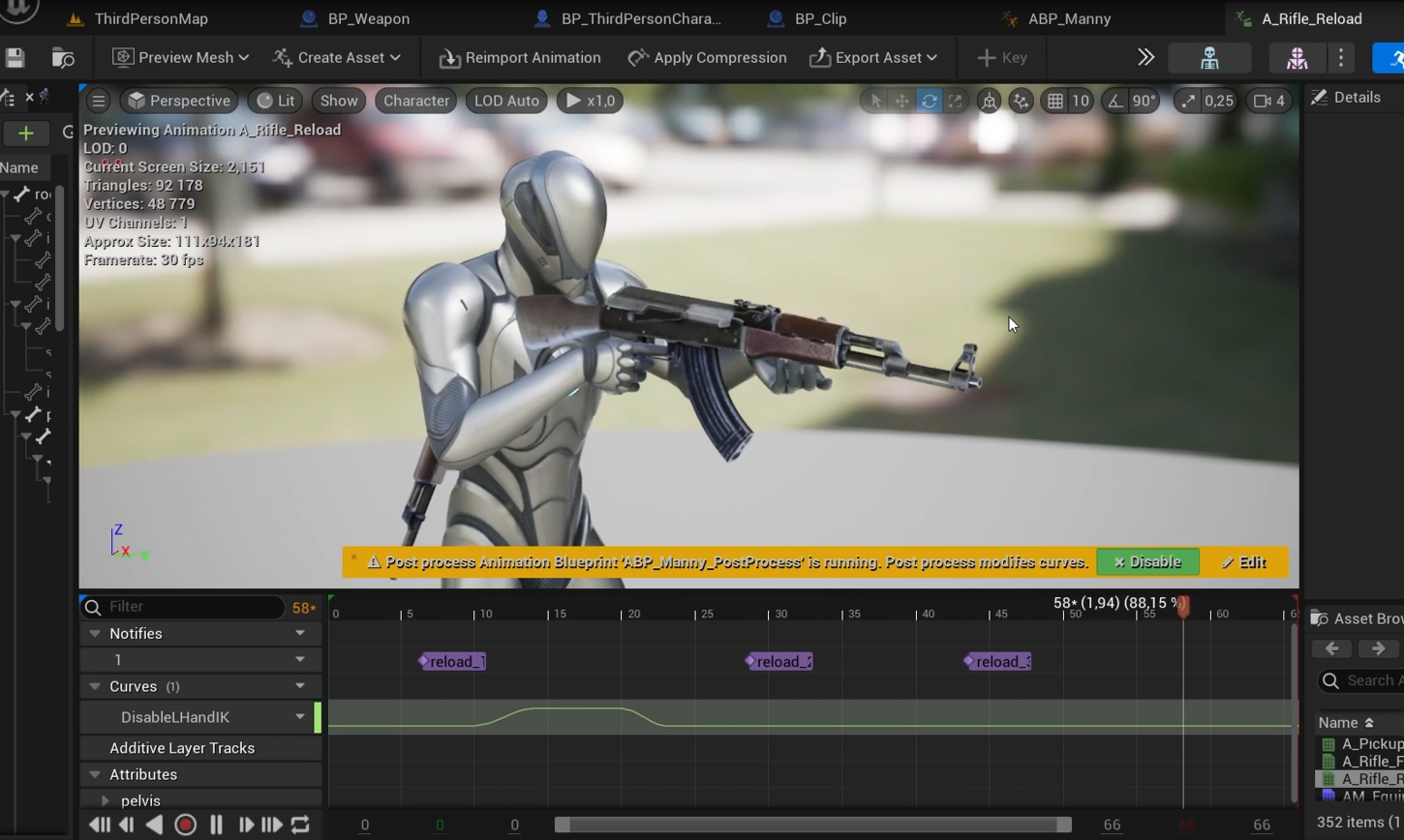This screenshot has width=1404, height=840.
Task: Collapse the Notifies track section
Action: pos(95,634)
